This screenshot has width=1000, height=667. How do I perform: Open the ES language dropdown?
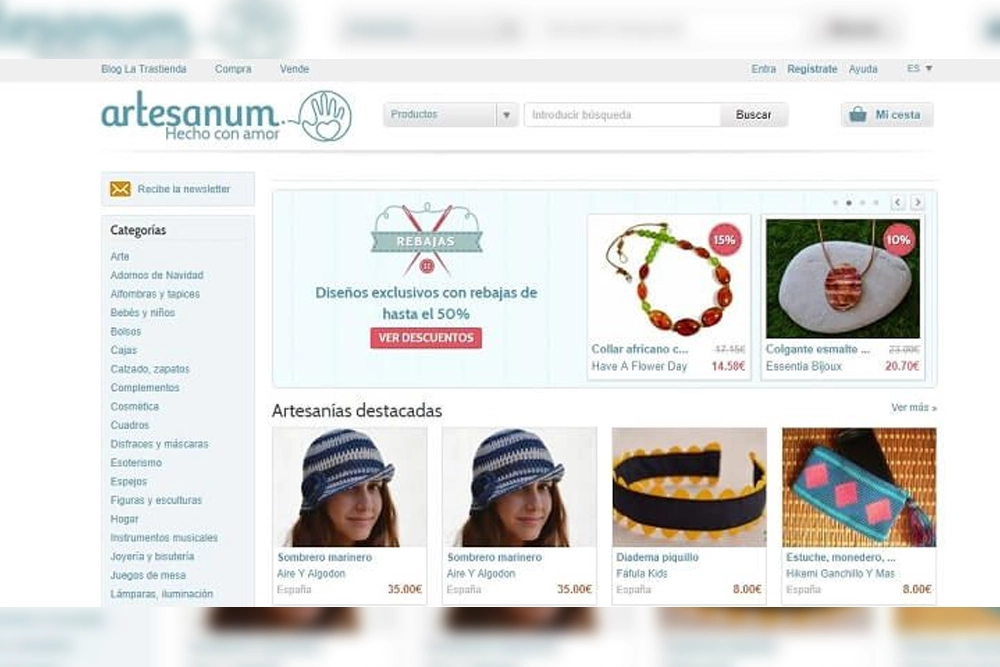coord(920,68)
